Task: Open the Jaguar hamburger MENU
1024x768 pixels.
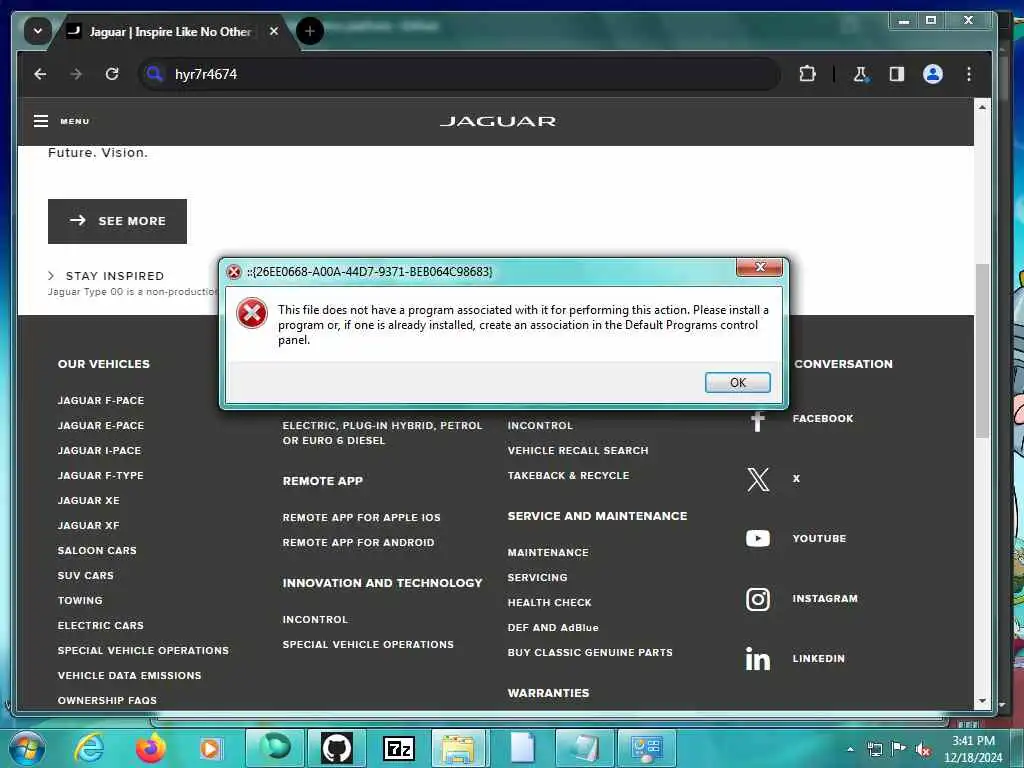Action: pyautogui.click(x=61, y=121)
